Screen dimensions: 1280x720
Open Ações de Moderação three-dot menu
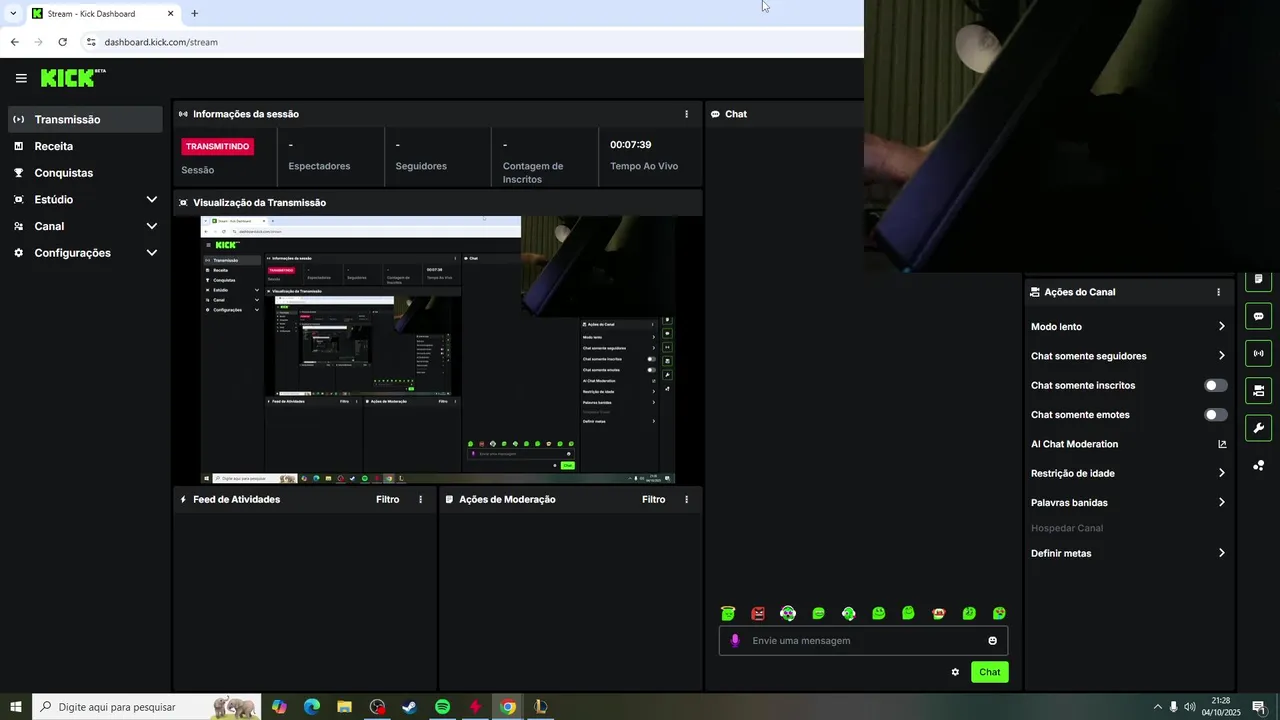click(x=686, y=499)
